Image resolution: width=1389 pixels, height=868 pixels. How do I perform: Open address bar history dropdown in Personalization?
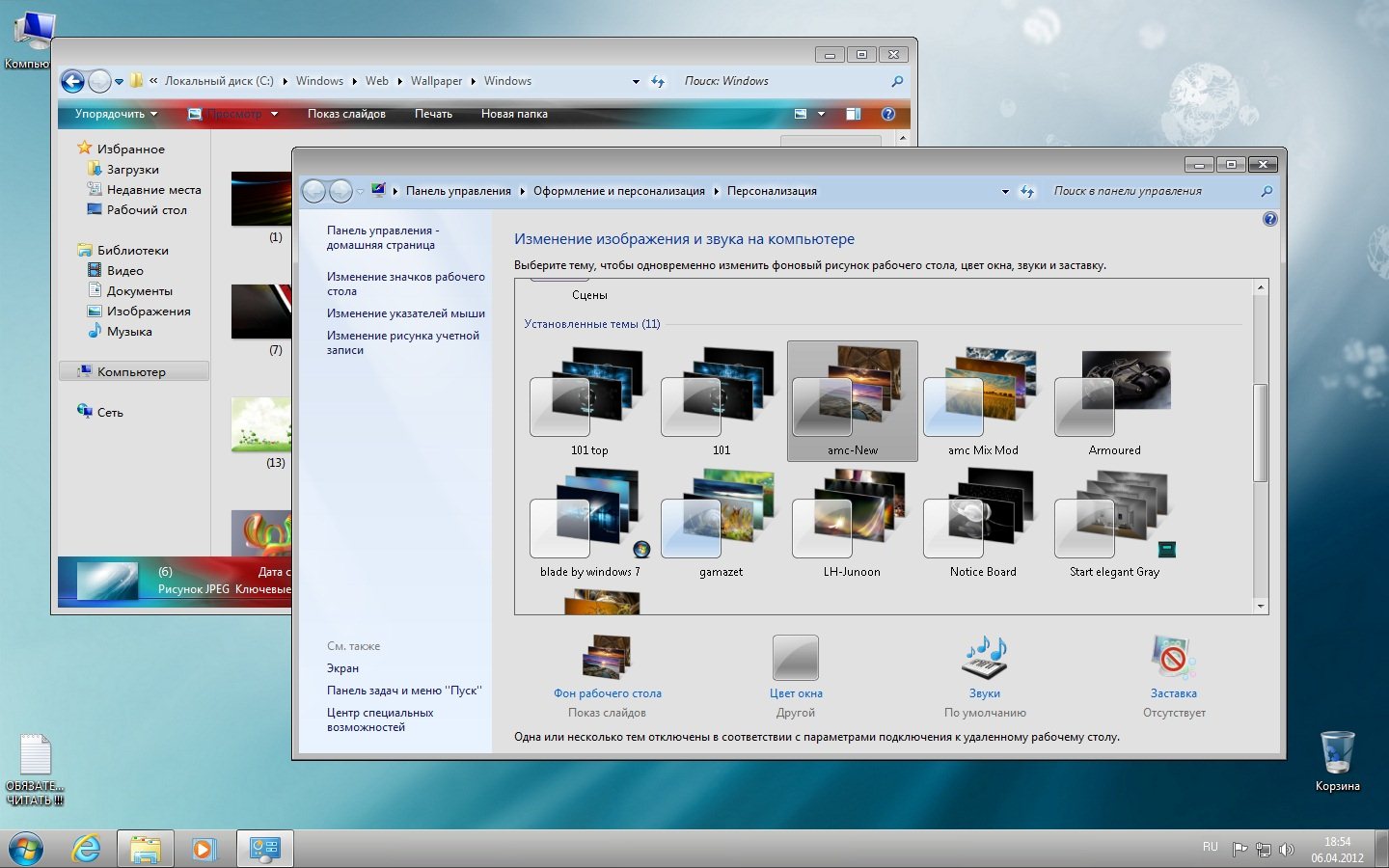tap(1005, 192)
